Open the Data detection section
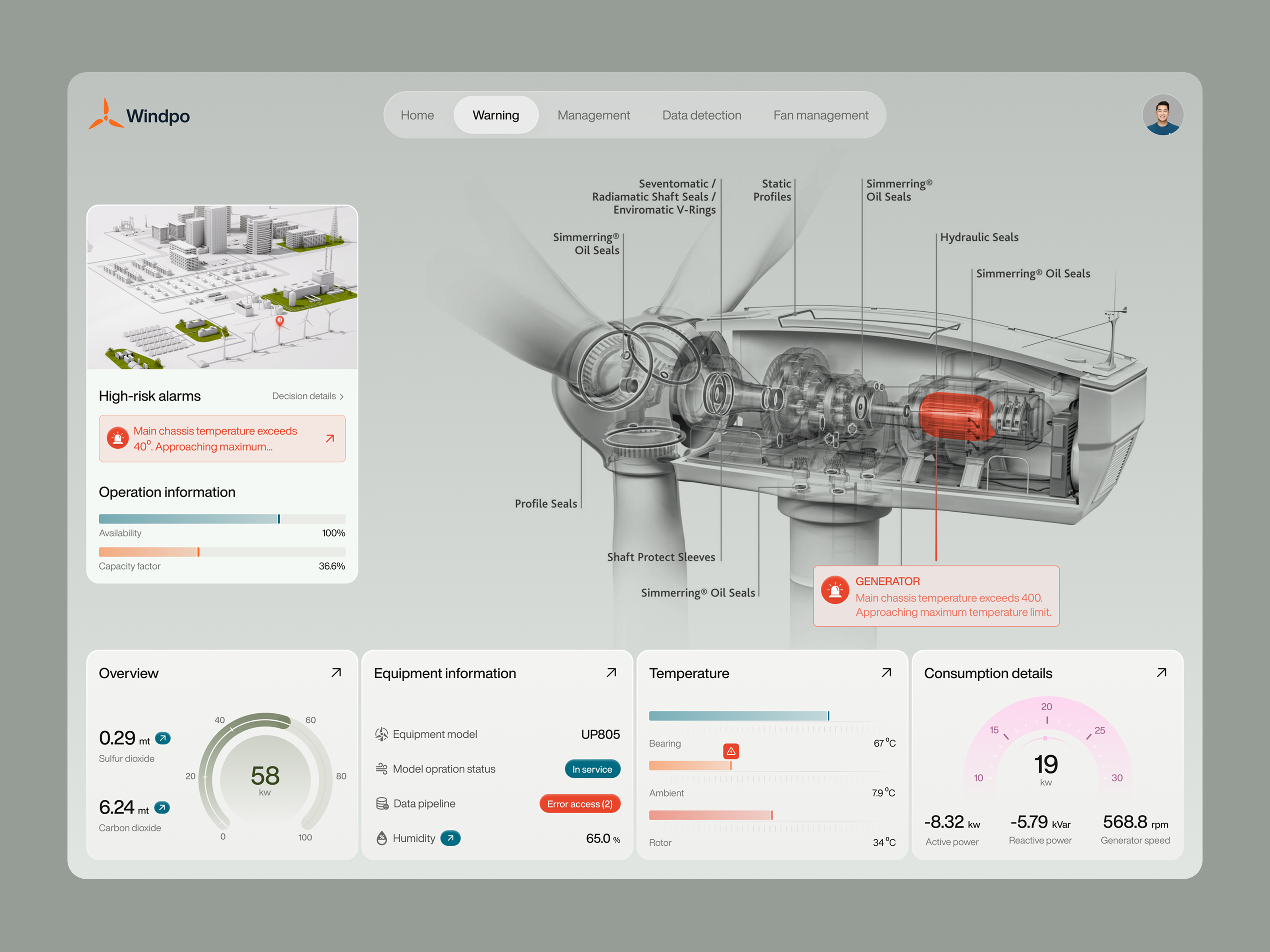This screenshot has width=1270, height=952. (x=701, y=115)
